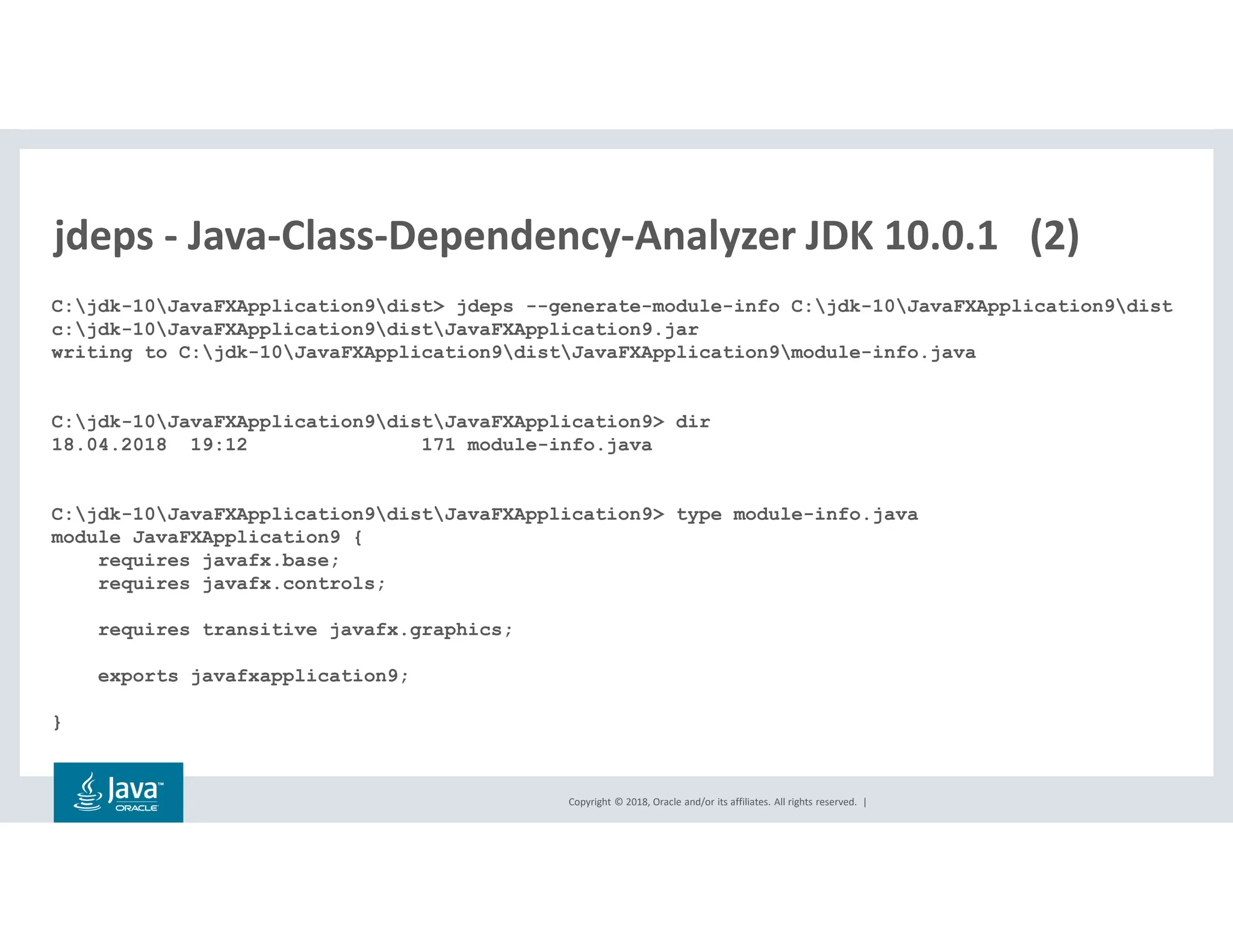The height and width of the screenshot is (952, 1233).
Task: Click the steaming cup in Java logo
Action: point(89,792)
